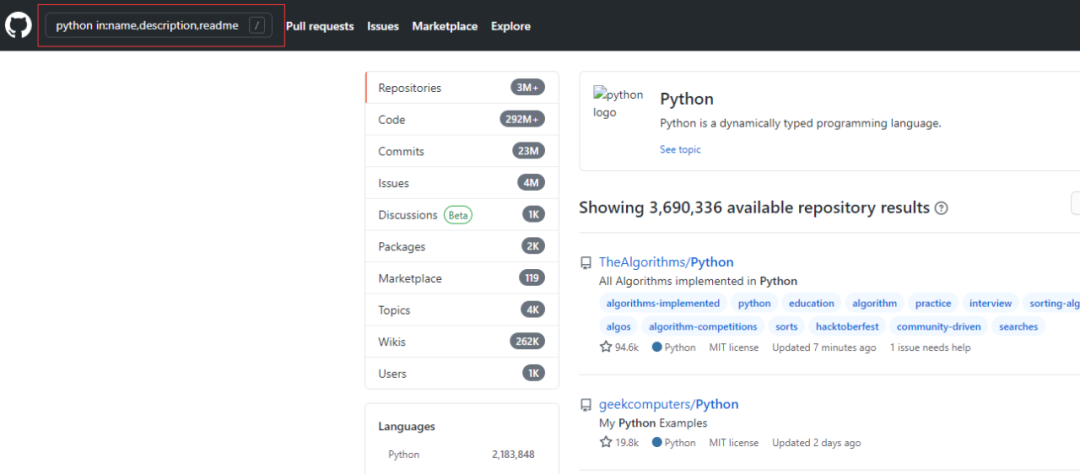
Task: Go to Issues in the top navigation
Action: (x=383, y=26)
